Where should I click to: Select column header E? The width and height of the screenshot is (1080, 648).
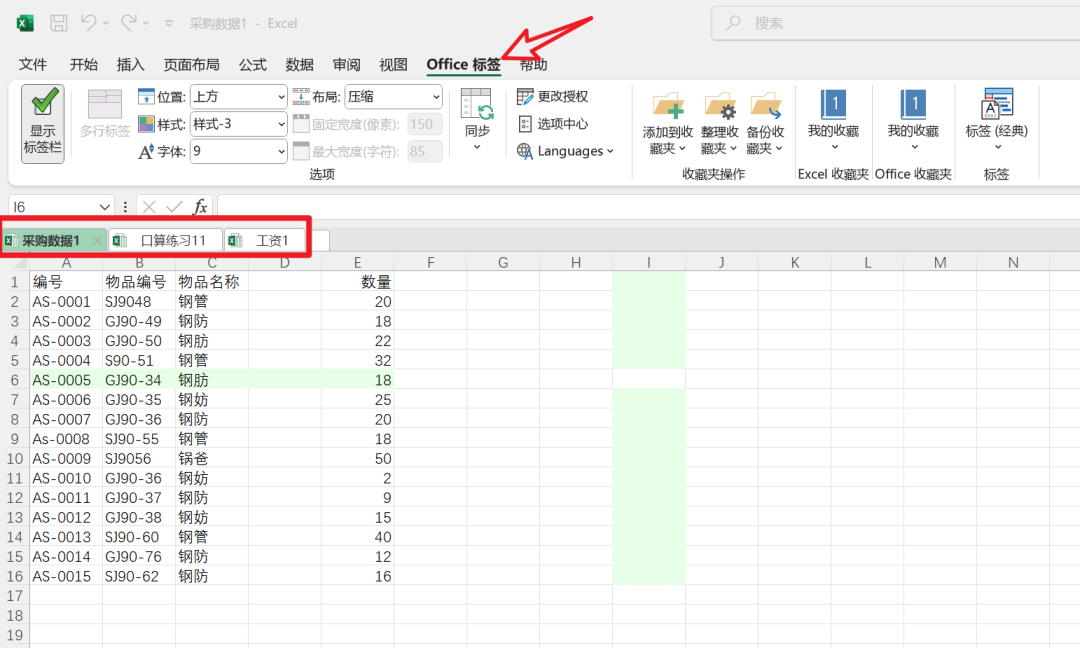tap(357, 262)
